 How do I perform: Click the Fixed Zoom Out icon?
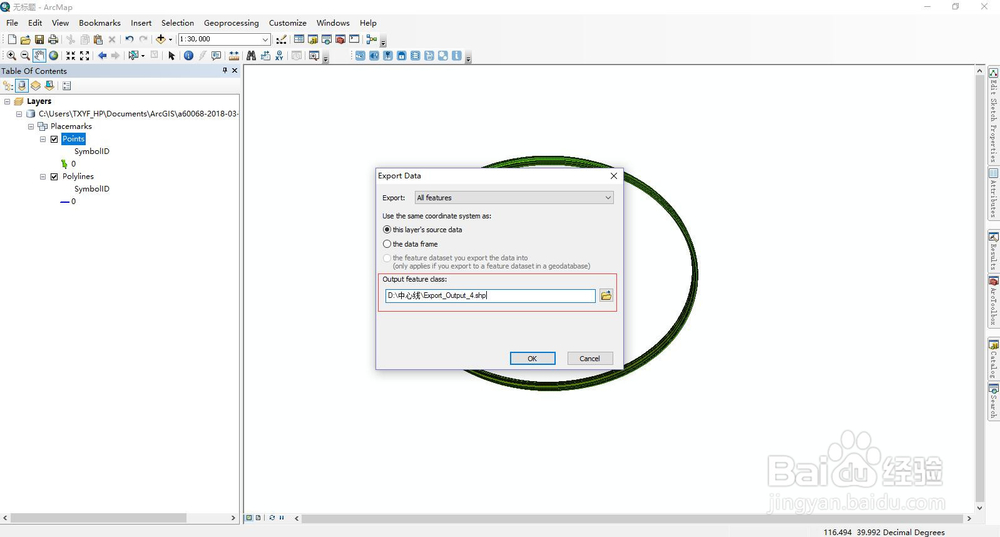click(84, 56)
